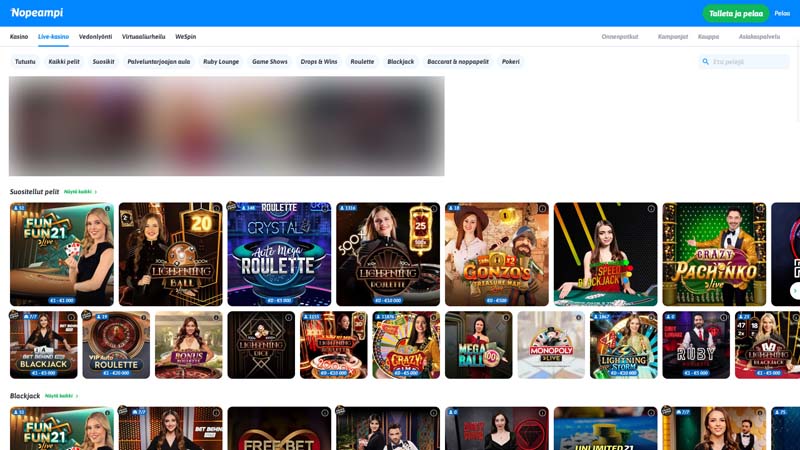Launch Ruby Roulette game thumbnail
This screenshot has width=800, height=450.
tap(696, 345)
